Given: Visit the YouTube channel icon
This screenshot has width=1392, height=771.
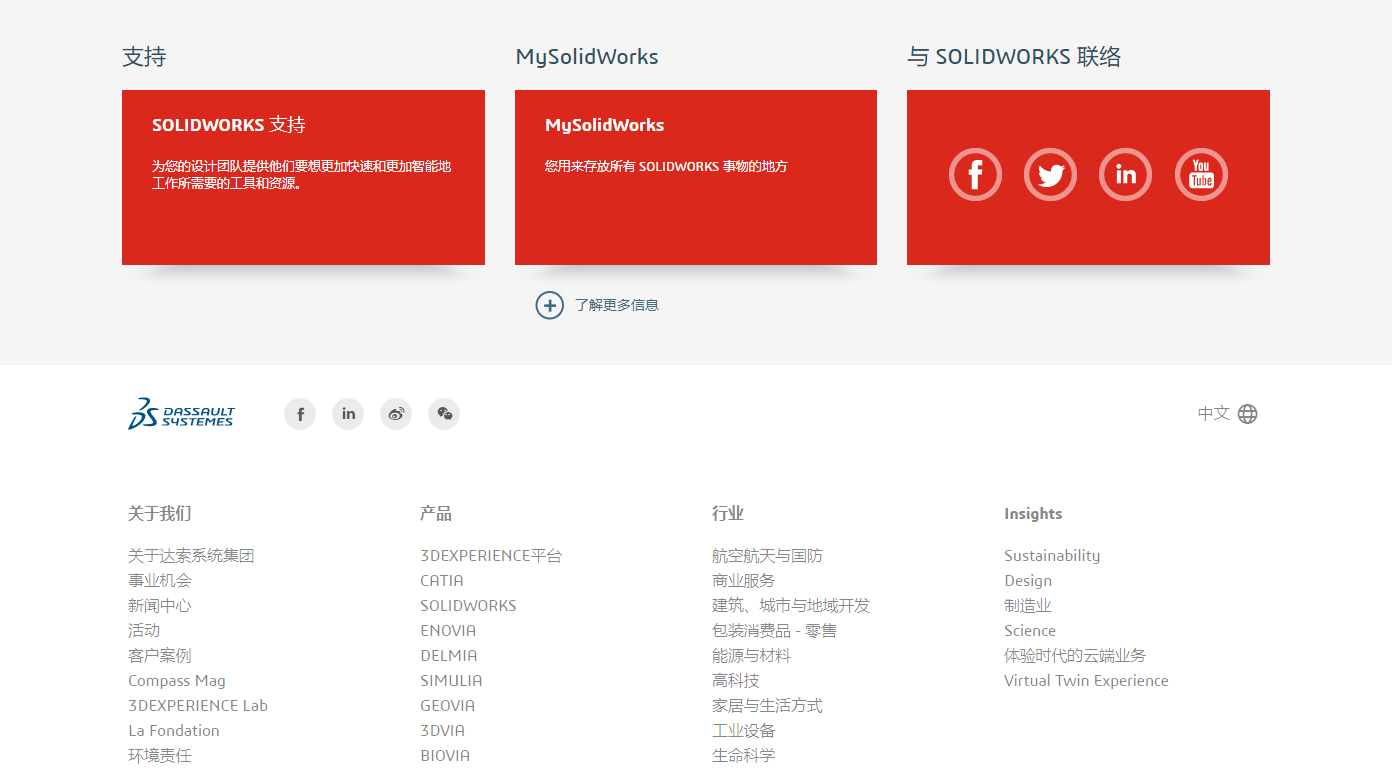Looking at the screenshot, I should click(x=1201, y=174).
